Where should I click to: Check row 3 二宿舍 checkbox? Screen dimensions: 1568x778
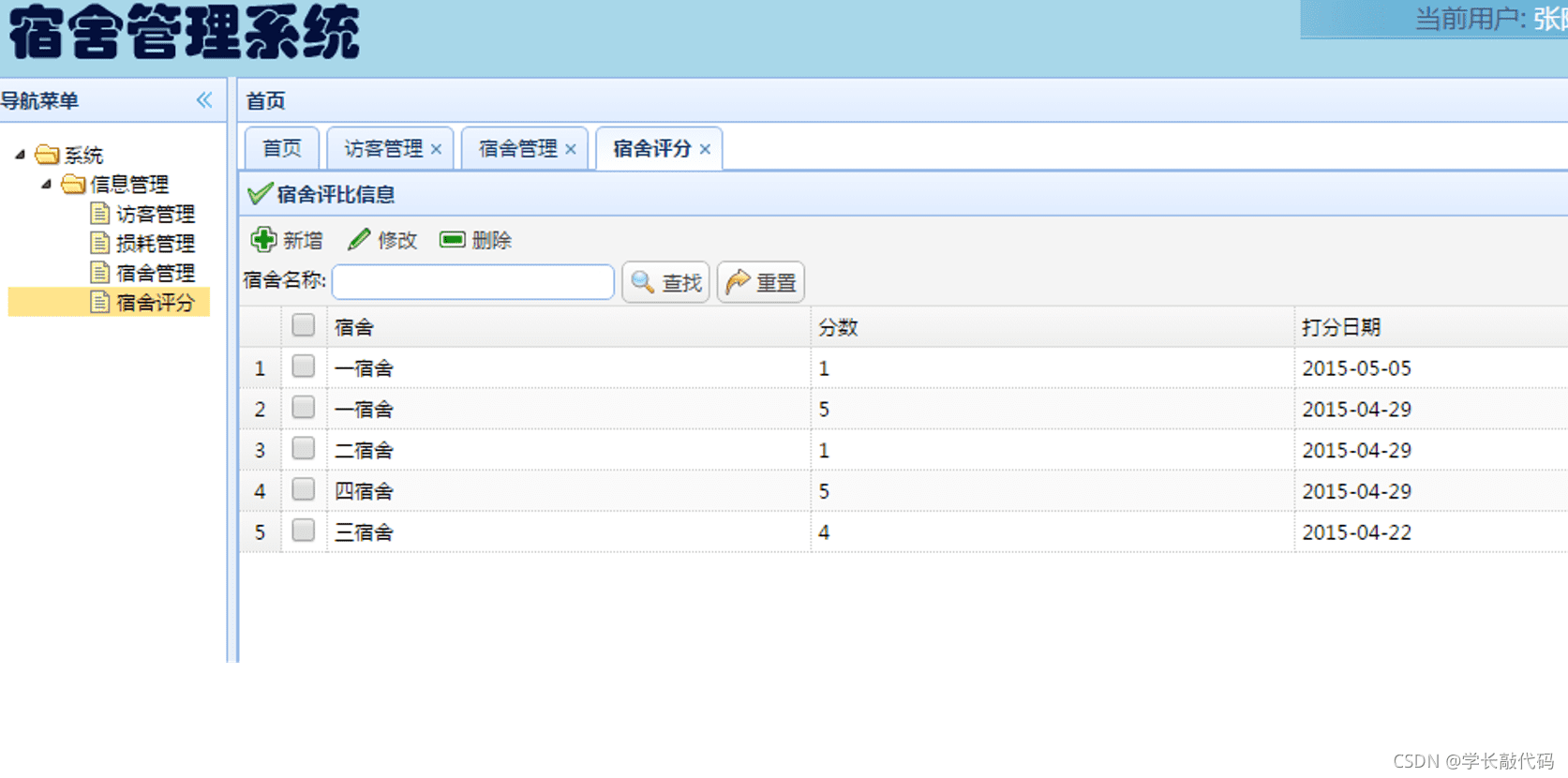coord(303,449)
